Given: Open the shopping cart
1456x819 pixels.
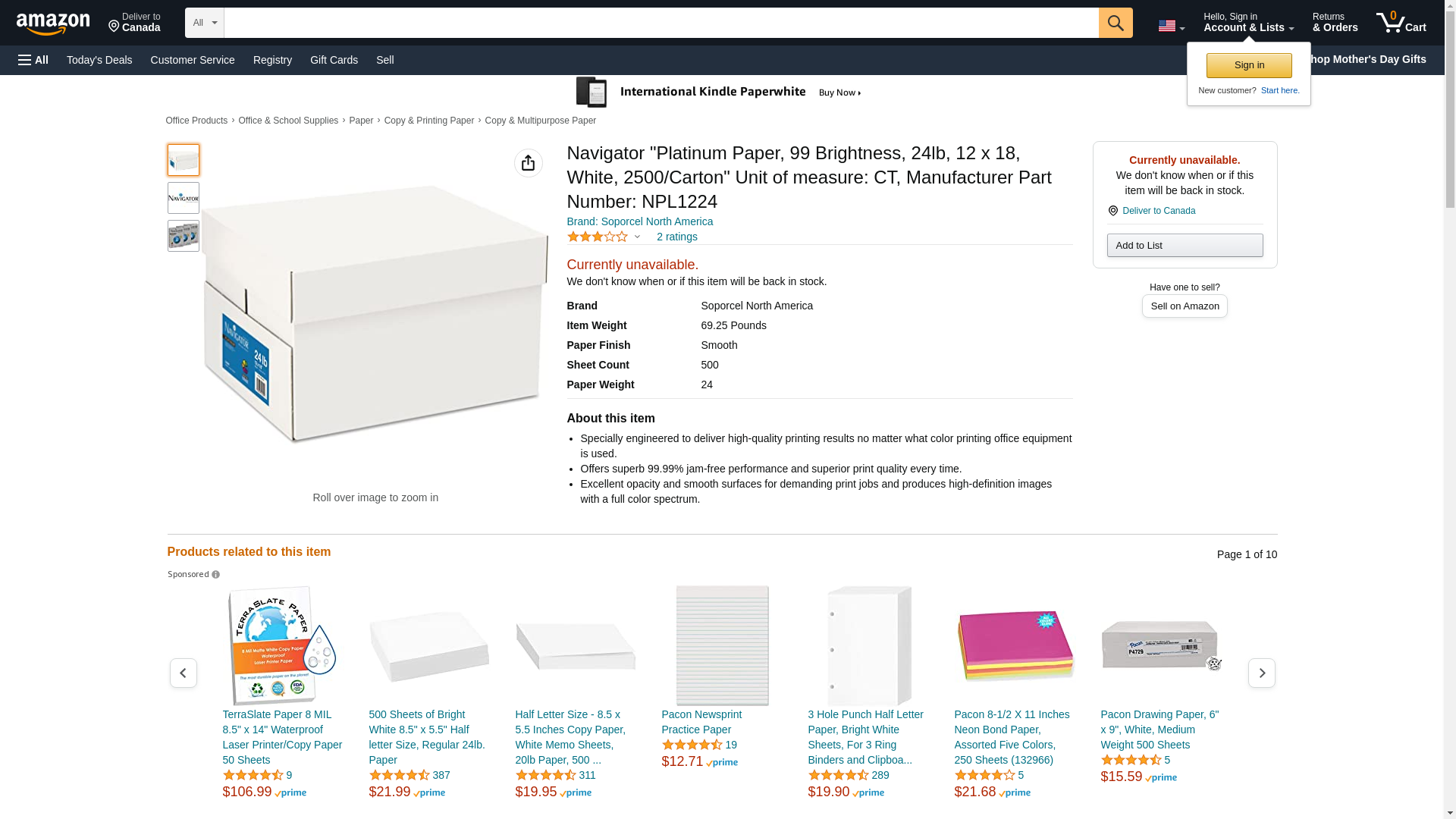Looking at the screenshot, I should [x=1401, y=23].
